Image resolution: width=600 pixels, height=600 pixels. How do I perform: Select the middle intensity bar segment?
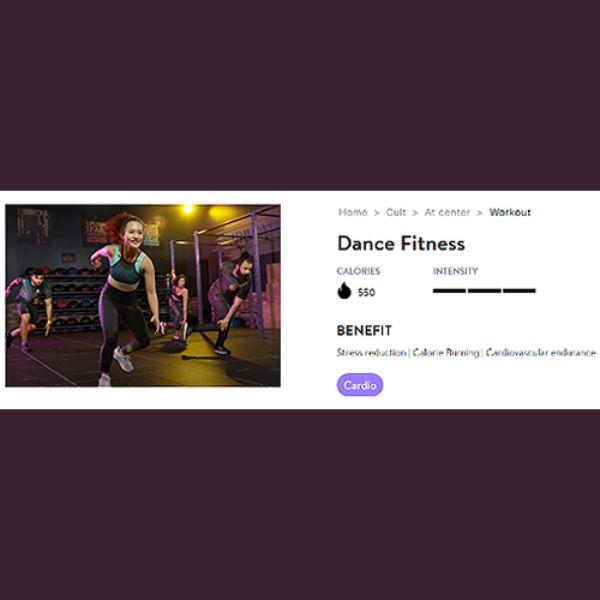(x=484, y=291)
